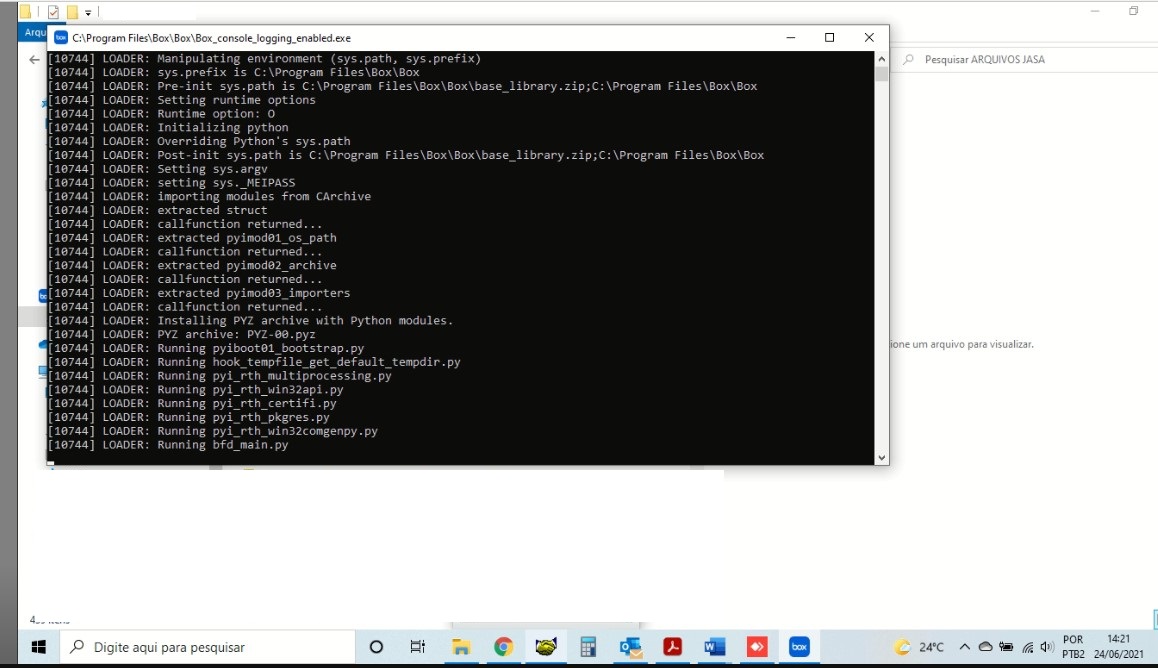Click the 'Runtime option: O' log line
The width and height of the screenshot is (1158, 668).
[x=161, y=114]
